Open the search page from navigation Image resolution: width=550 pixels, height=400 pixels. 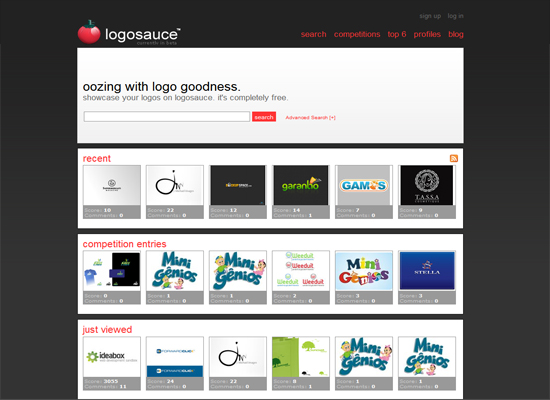coord(313,34)
